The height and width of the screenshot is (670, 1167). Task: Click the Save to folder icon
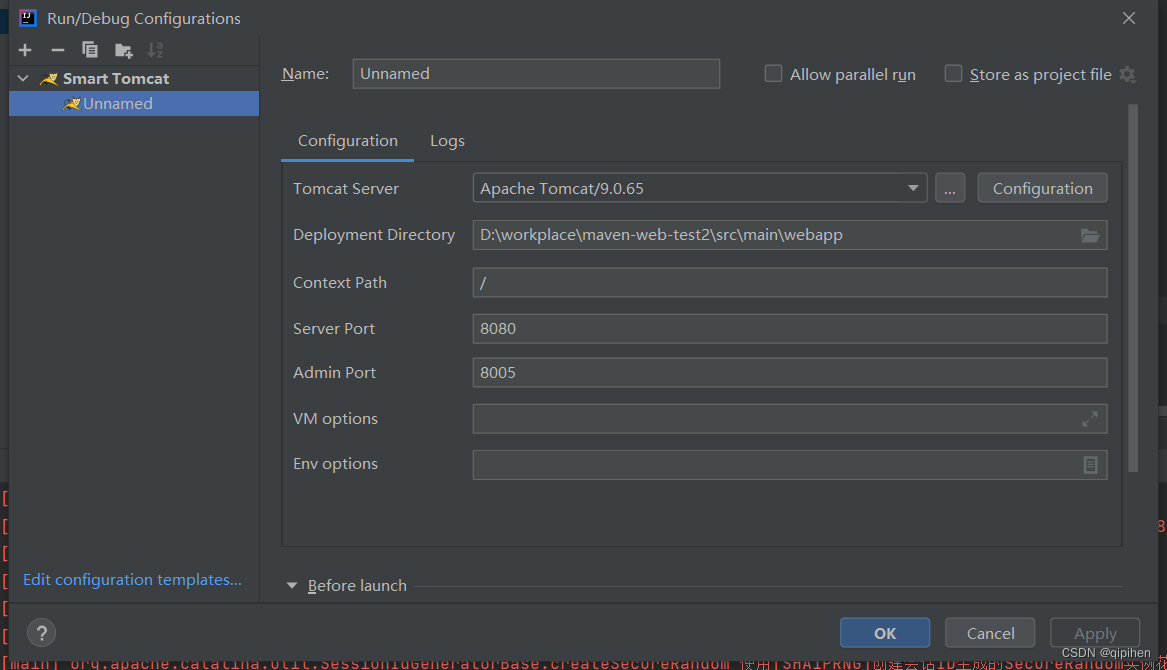click(123, 50)
